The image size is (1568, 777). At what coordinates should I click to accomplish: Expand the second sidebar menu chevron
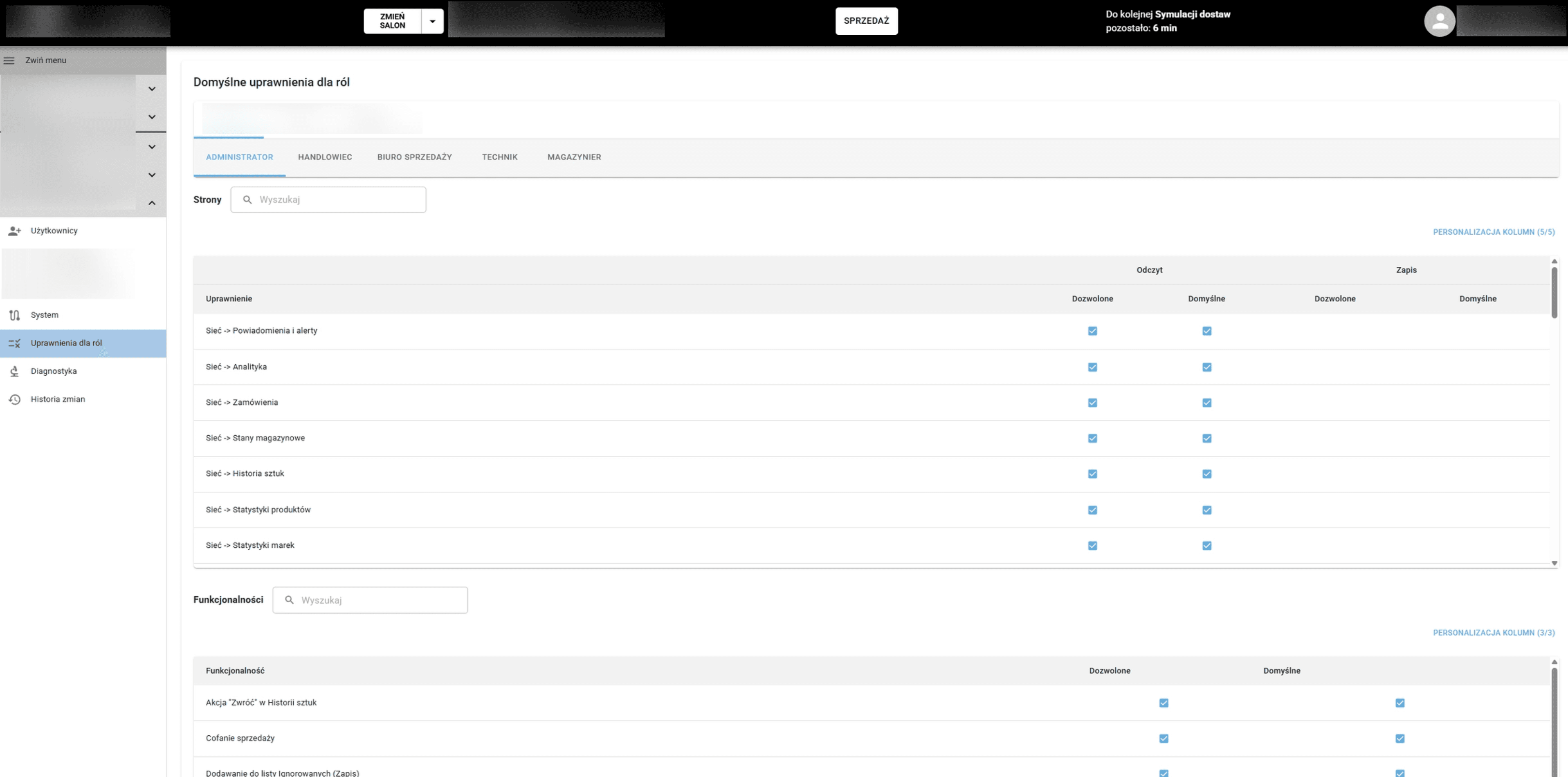[x=152, y=117]
